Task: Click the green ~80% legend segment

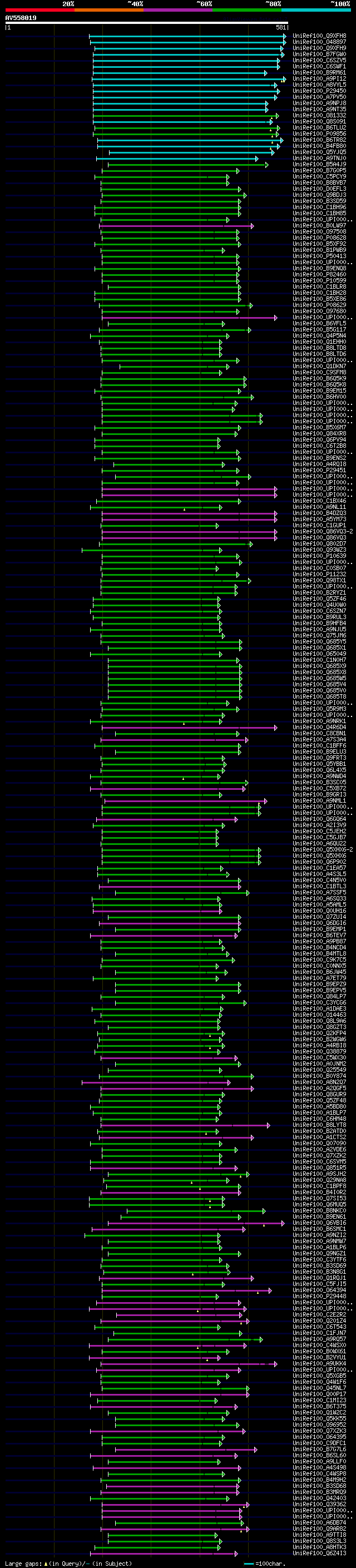Action: (247, 10)
